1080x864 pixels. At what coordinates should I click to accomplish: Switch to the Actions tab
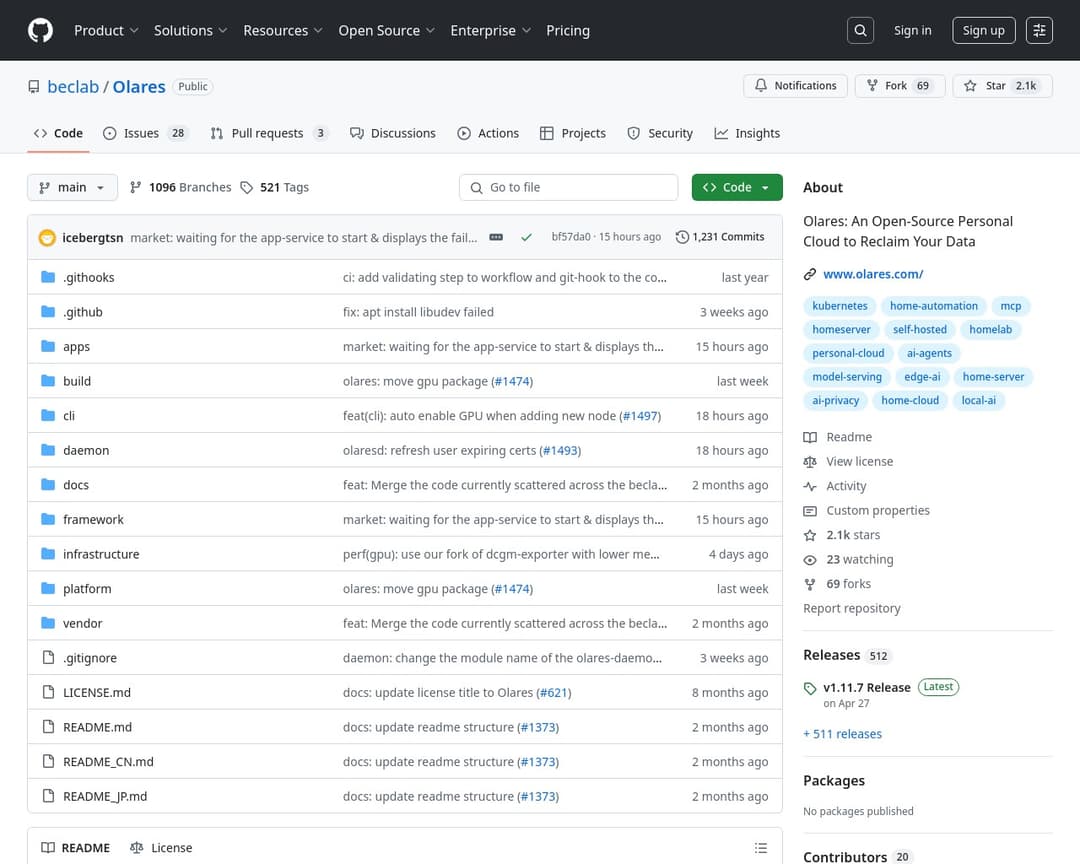coord(488,133)
